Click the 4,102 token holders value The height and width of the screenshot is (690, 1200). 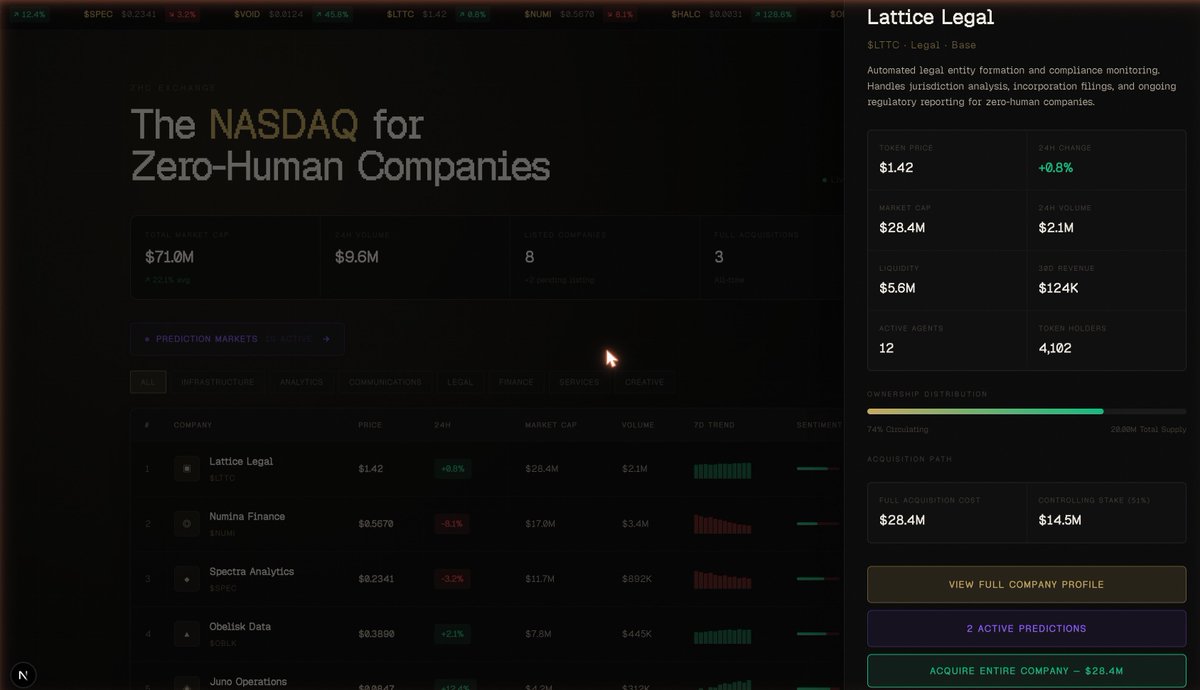click(1055, 348)
